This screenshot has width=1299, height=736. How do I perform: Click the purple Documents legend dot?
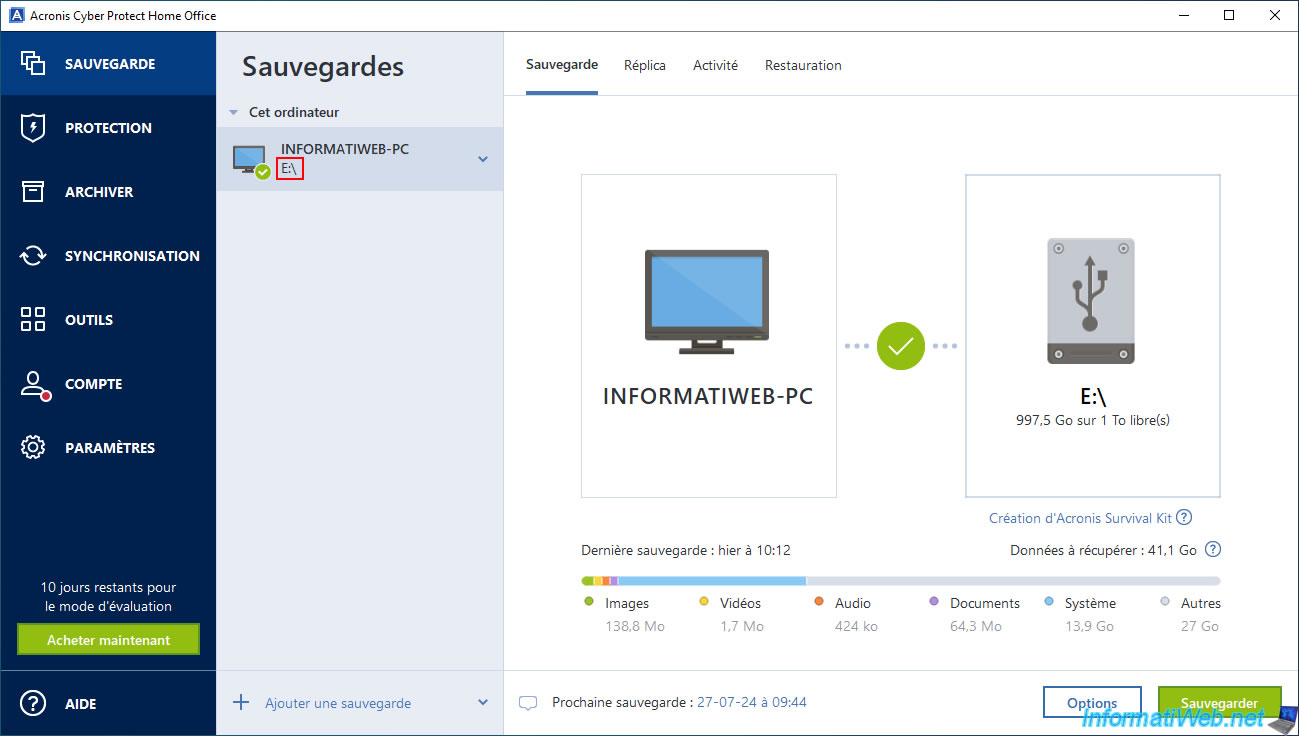(934, 602)
